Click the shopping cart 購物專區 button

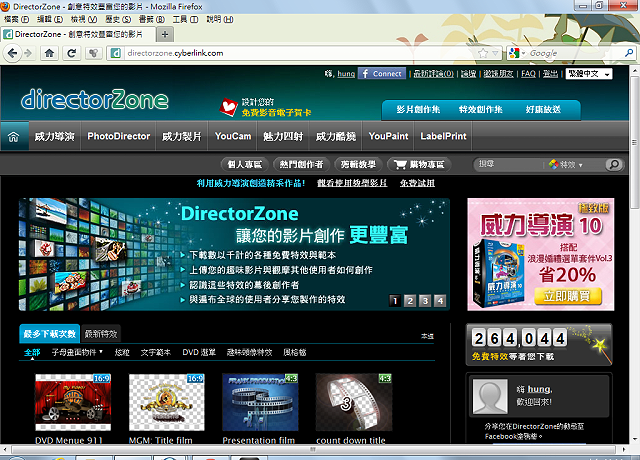(x=419, y=164)
